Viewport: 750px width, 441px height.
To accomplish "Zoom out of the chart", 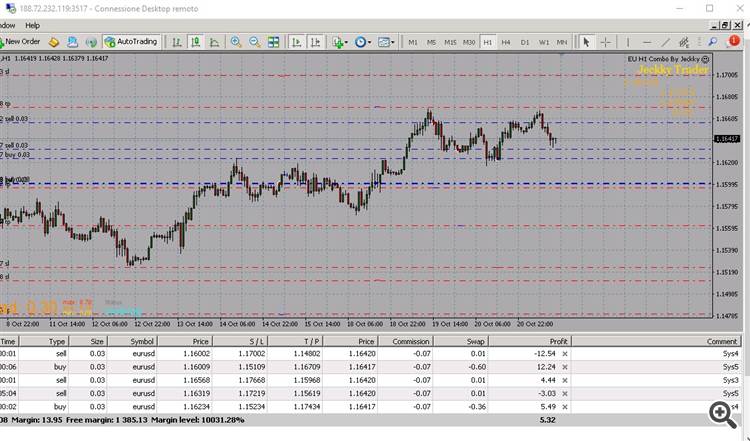I will coord(254,42).
